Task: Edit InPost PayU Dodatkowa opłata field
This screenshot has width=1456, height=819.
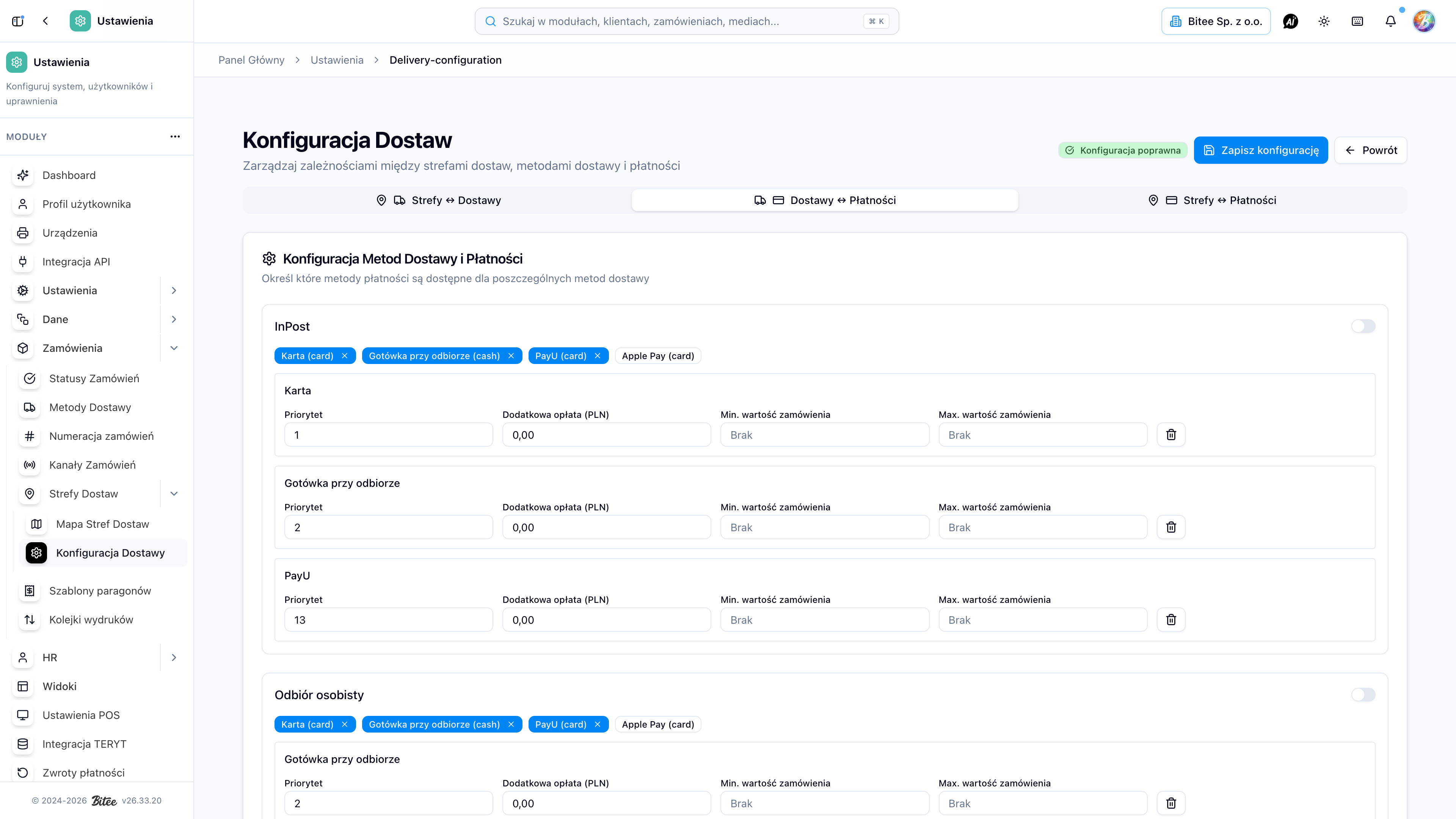Action: tap(607, 620)
